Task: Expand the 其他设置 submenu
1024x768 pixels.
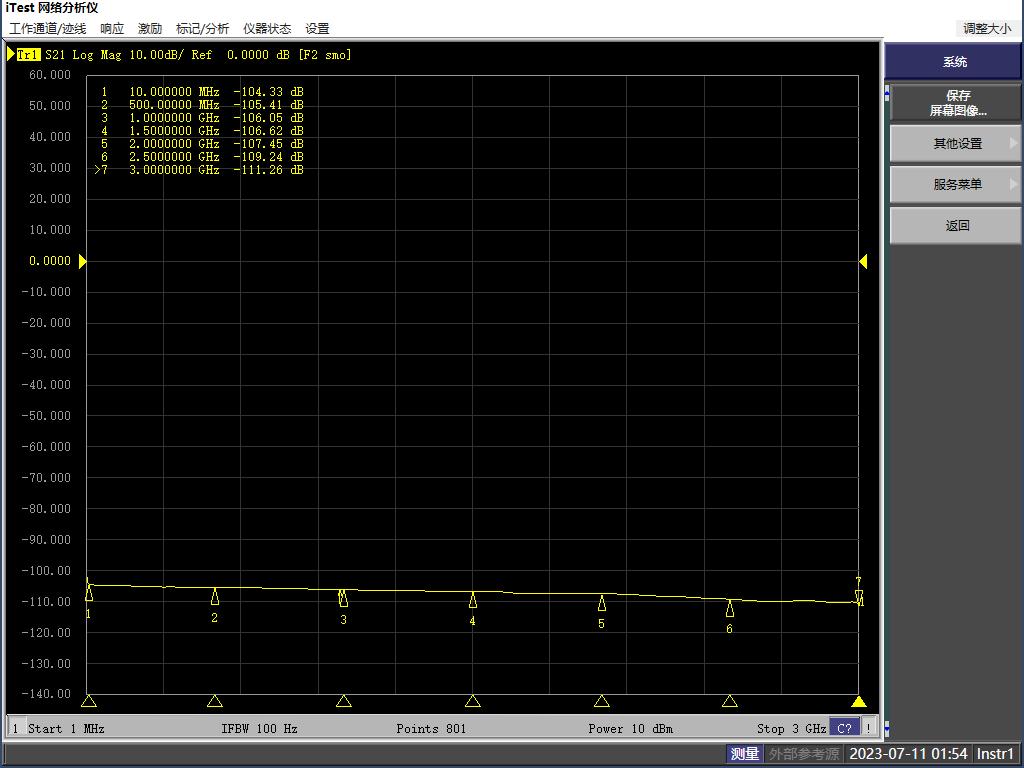Action: 957,144
